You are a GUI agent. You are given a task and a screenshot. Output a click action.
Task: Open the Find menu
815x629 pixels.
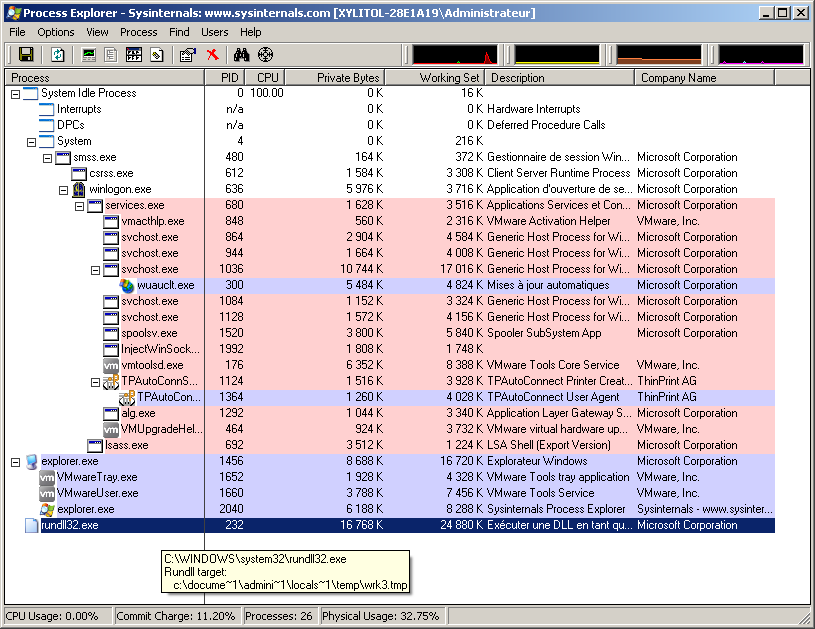[x=179, y=32]
